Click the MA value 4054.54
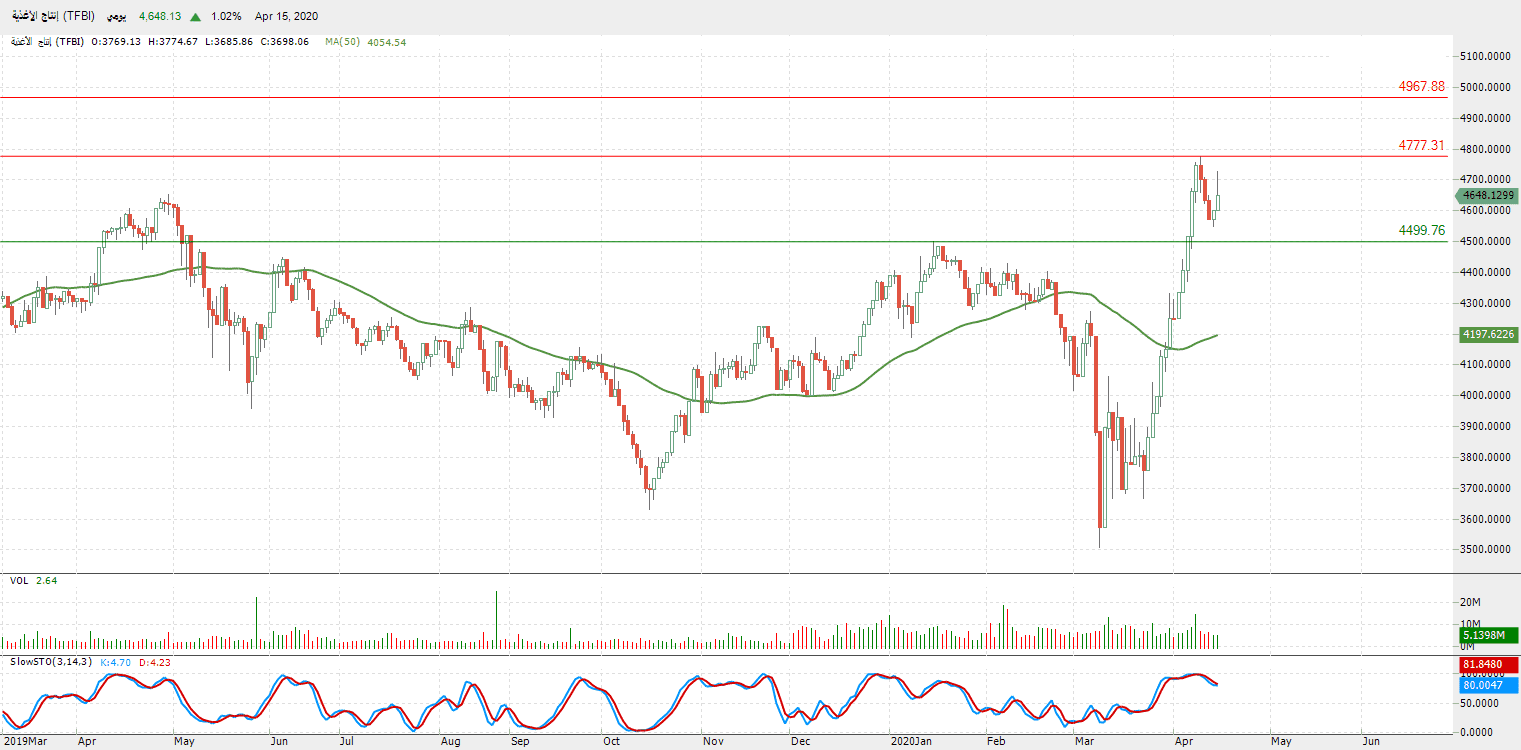Viewport: 1521px width, 750px height. (x=385, y=42)
